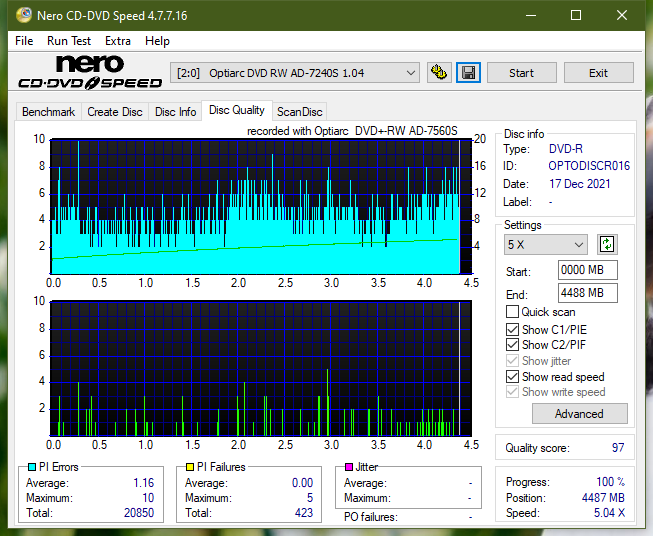The height and width of the screenshot is (536, 653).
Task: Click the magenta Jitter color swatch
Action: 349,467
